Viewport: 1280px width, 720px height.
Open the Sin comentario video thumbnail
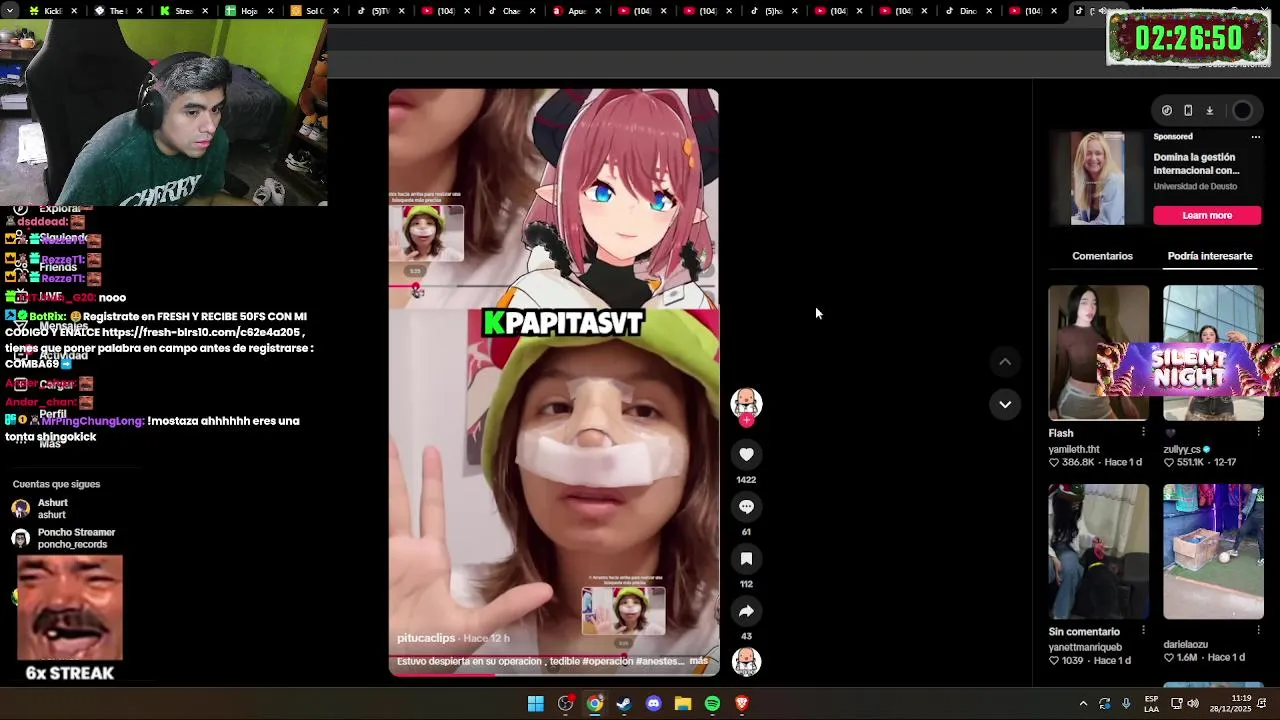tap(1098, 552)
